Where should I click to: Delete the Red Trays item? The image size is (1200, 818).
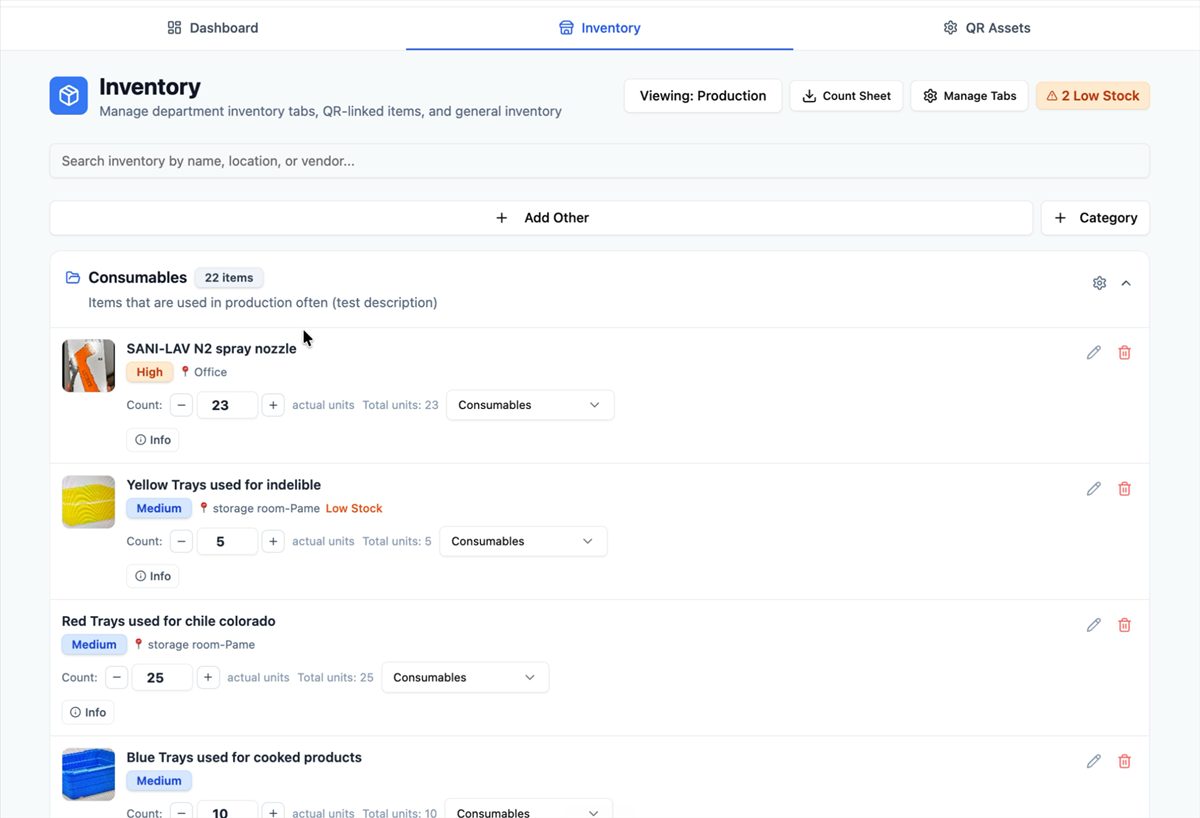pos(1125,625)
